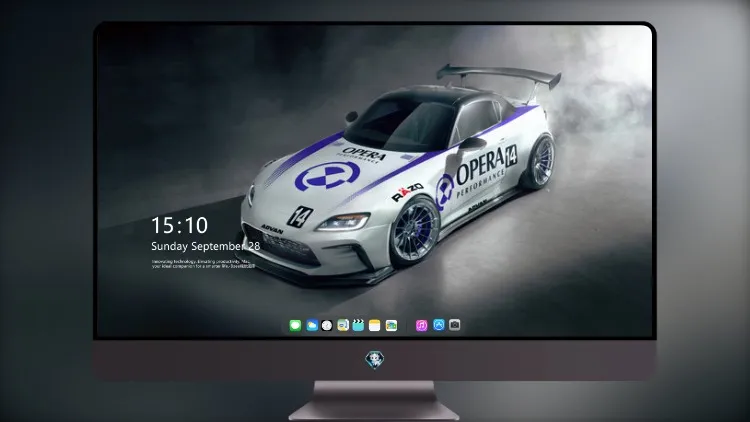
Task: Click the number 14 decal on front bumper
Action: 299,216
